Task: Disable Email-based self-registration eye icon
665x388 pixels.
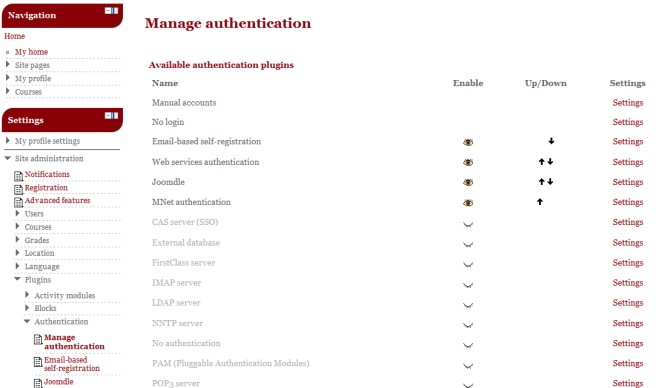Action: (x=468, y=142)
